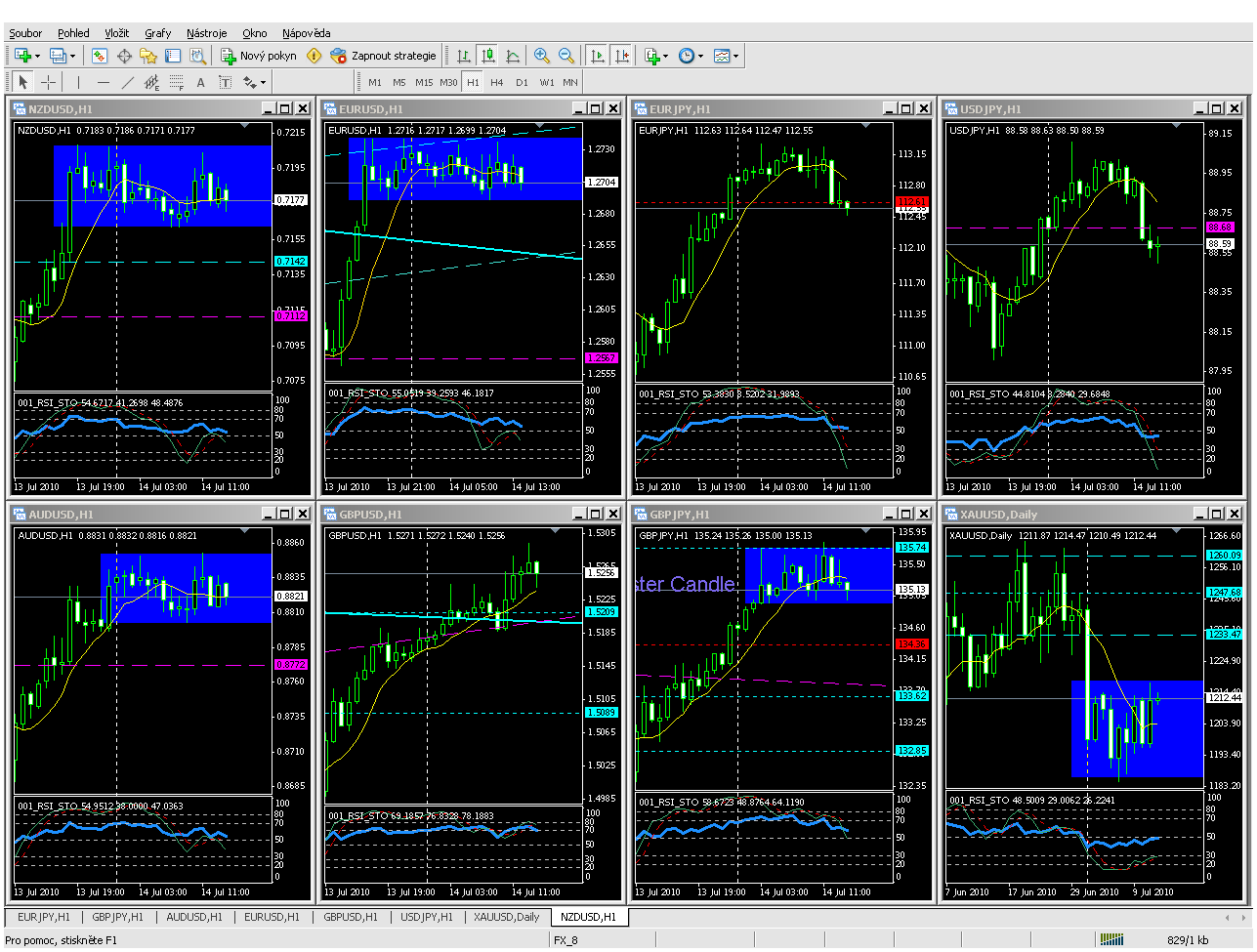The width and height of the screenshot is (1257, 952).
Task: Draw a trendline with line tool
Action: pyautogui.click(x=127, y=83)
